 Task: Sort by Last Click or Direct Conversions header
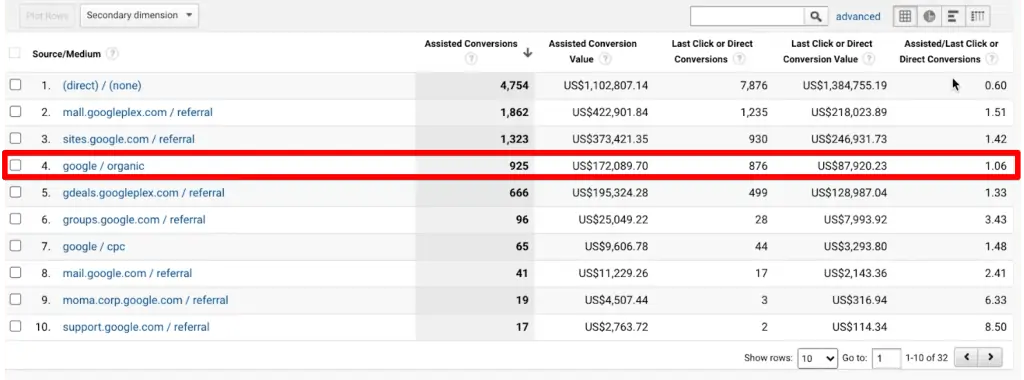click(712, 51)
